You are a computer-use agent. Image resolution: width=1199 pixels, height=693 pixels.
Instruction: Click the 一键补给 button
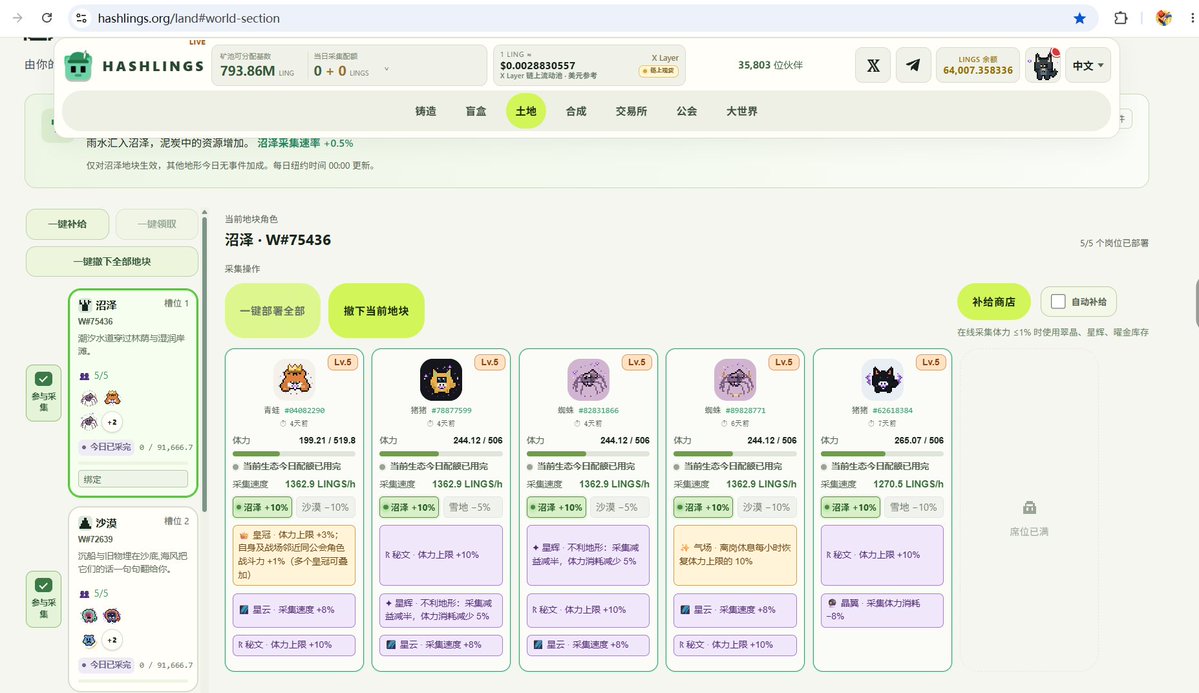(67, 224)
